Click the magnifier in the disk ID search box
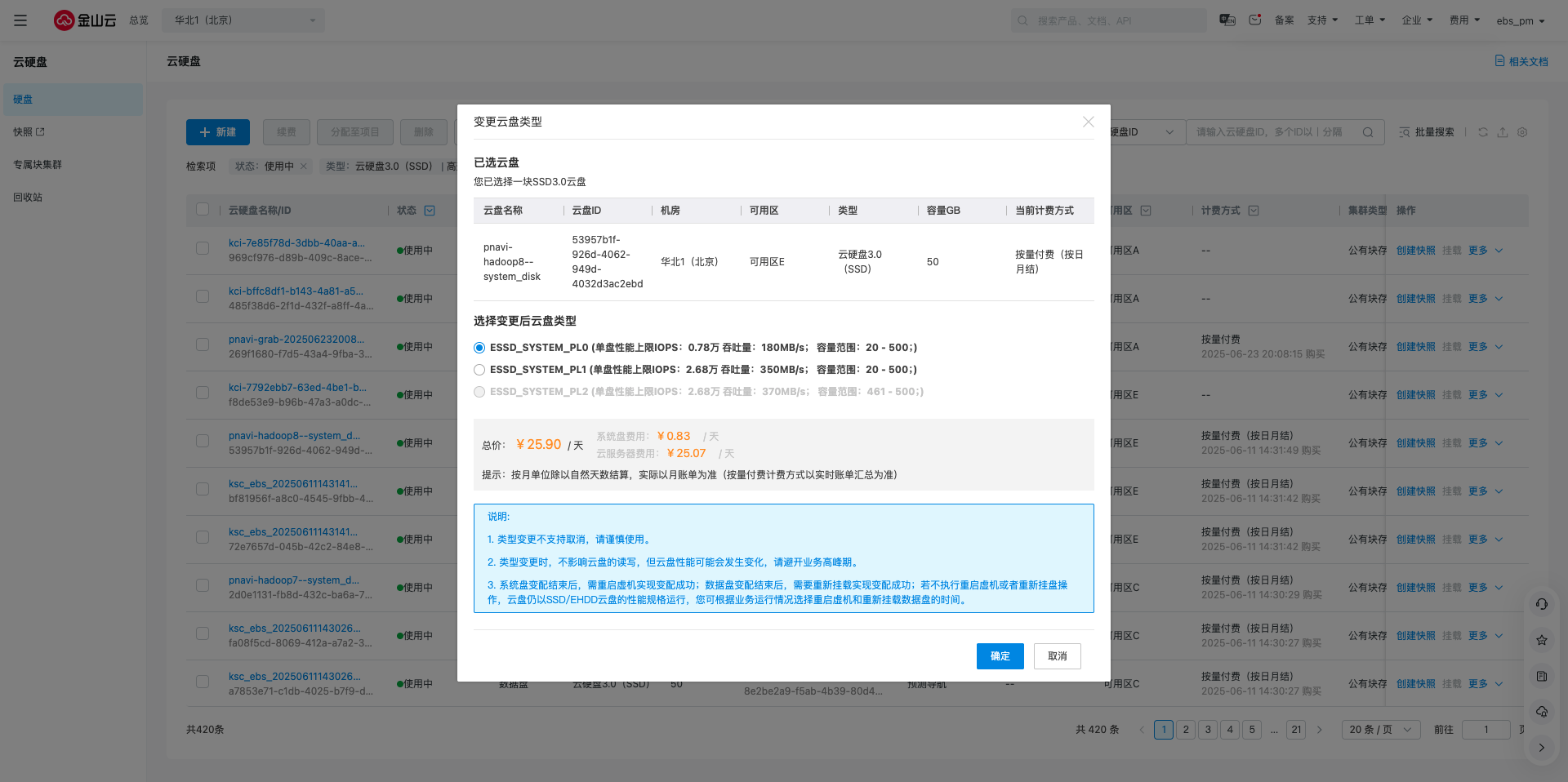Screen dimensions: 1568x782 1368,132
